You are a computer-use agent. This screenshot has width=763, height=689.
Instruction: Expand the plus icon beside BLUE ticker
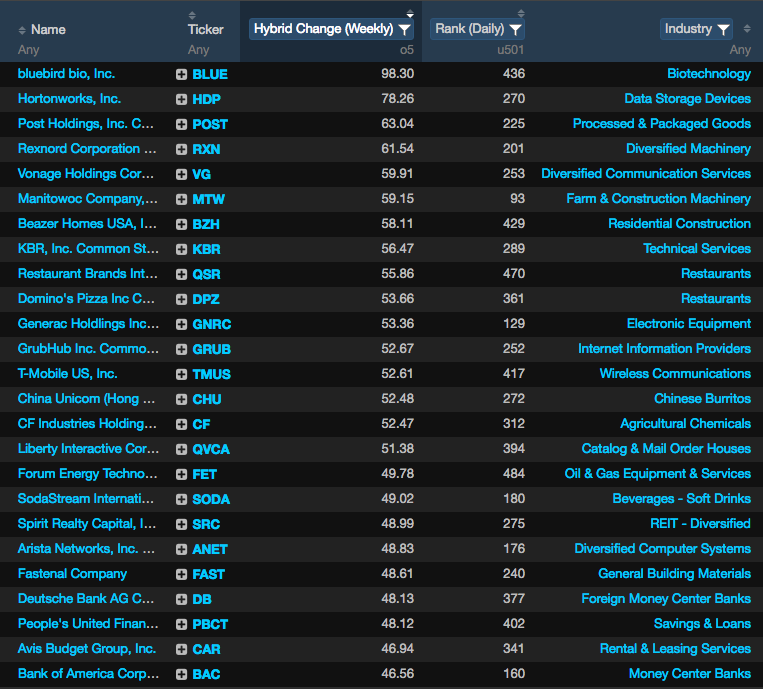181,74
